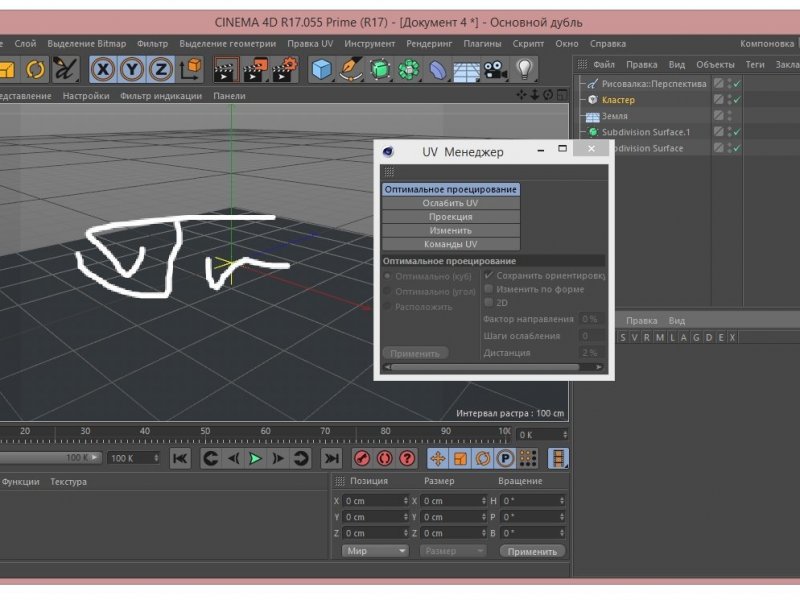
Task: Open keyframe selection question-mark button
Action: (407, 458)
